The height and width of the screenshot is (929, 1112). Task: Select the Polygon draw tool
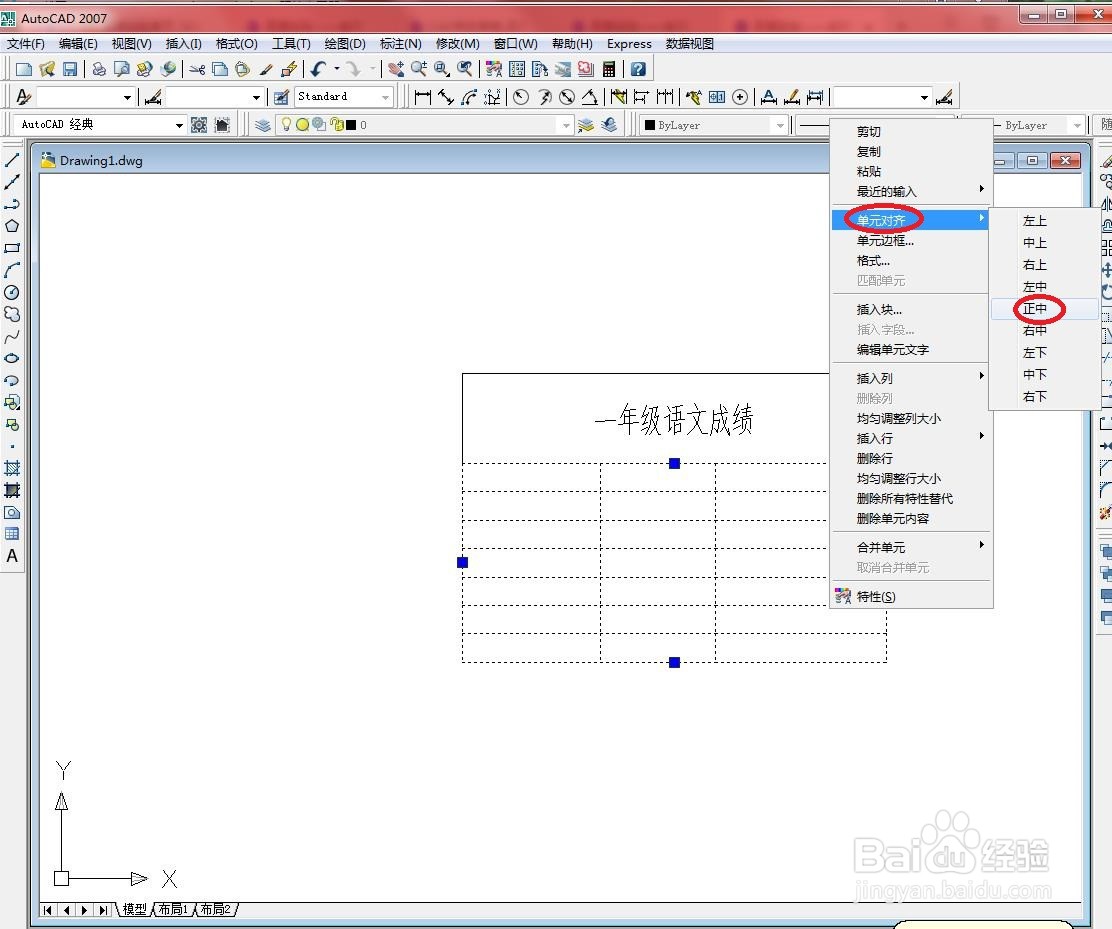12,226
